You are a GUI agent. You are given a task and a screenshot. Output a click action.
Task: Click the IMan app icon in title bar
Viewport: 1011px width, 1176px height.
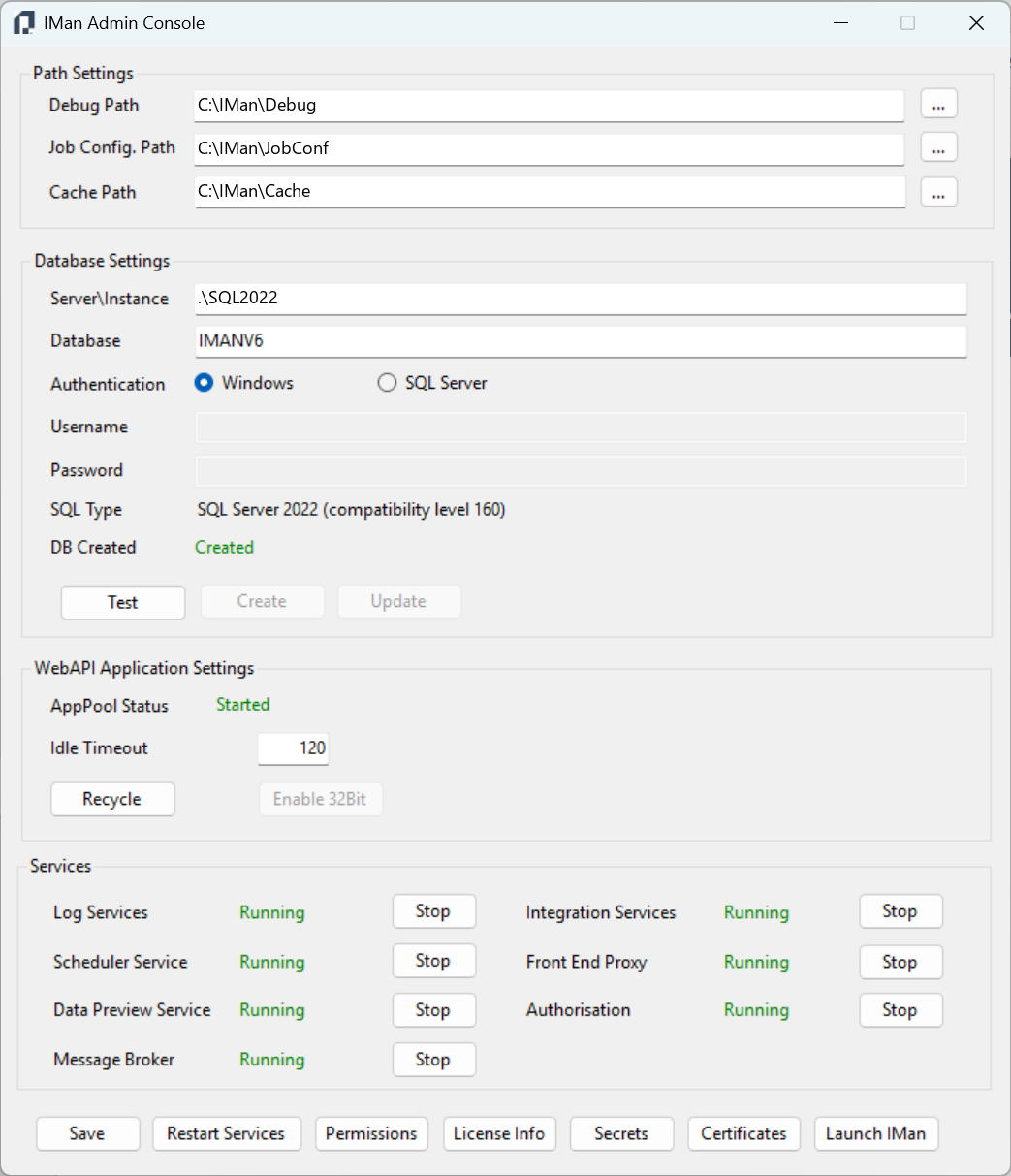[x=23, y=23]
